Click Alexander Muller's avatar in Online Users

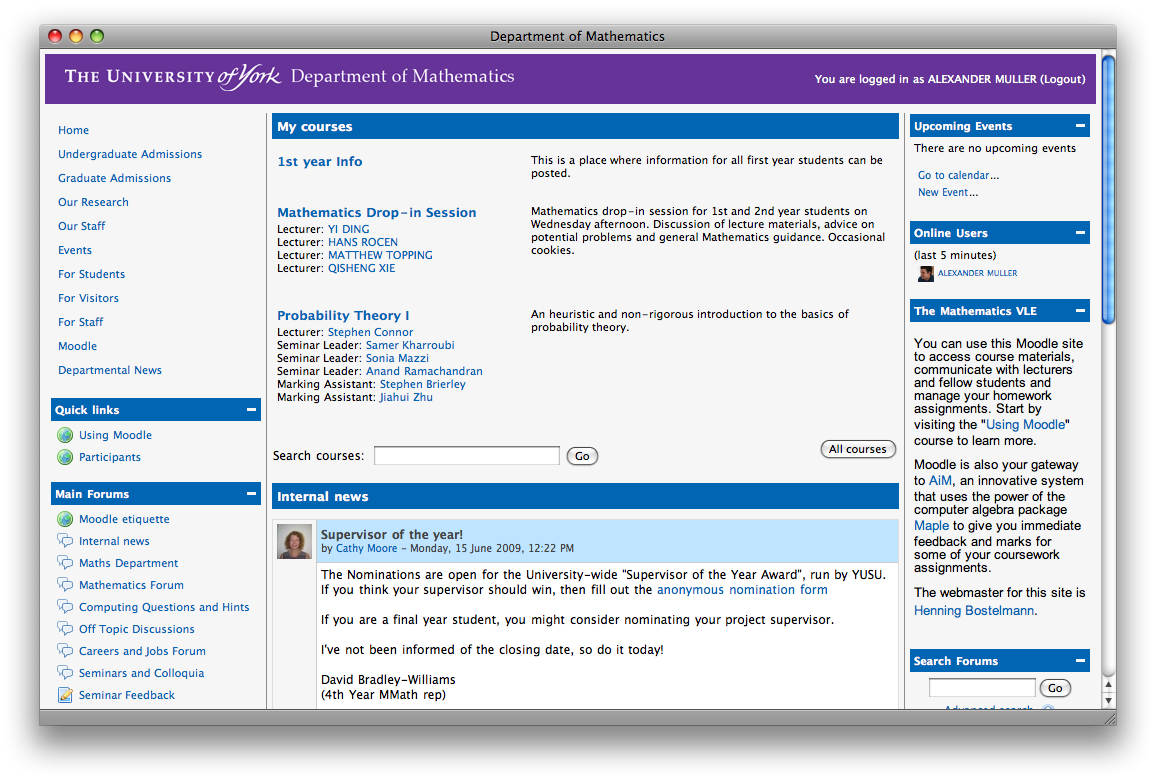(925, 273)
